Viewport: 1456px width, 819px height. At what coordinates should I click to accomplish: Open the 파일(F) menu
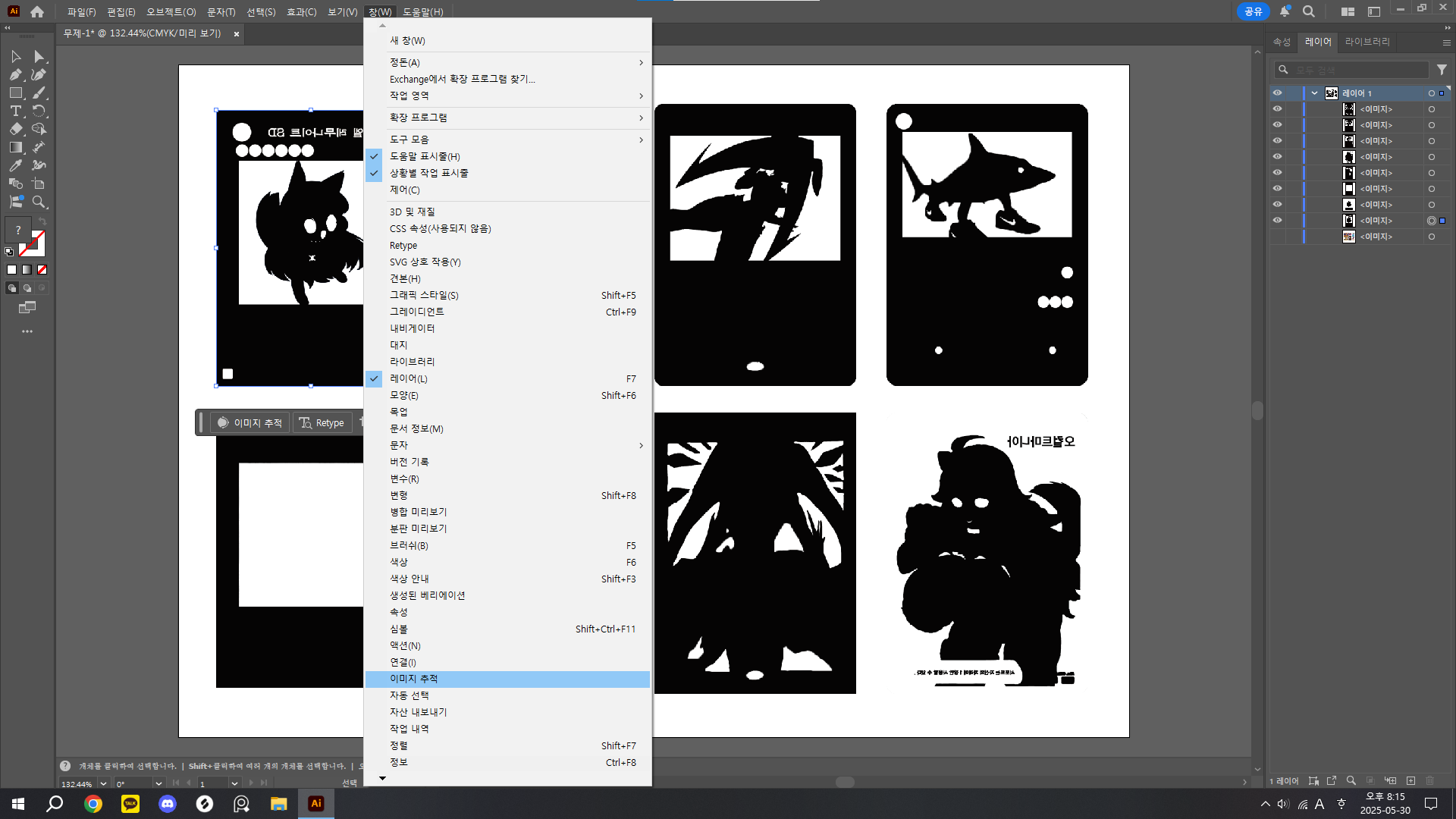(x=81, y=11)
